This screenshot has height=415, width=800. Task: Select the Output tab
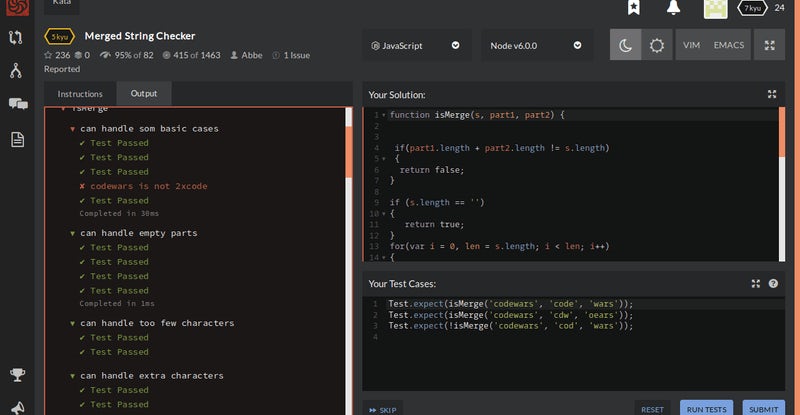pos(144,94)
